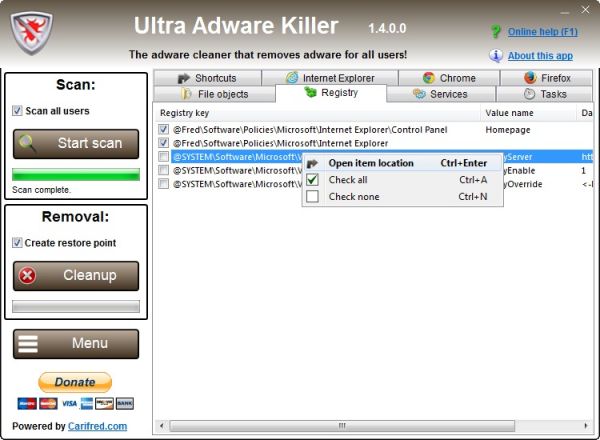Click the Shortcuts tab arrow icon
600x440 pixels.
click(184, 78)
